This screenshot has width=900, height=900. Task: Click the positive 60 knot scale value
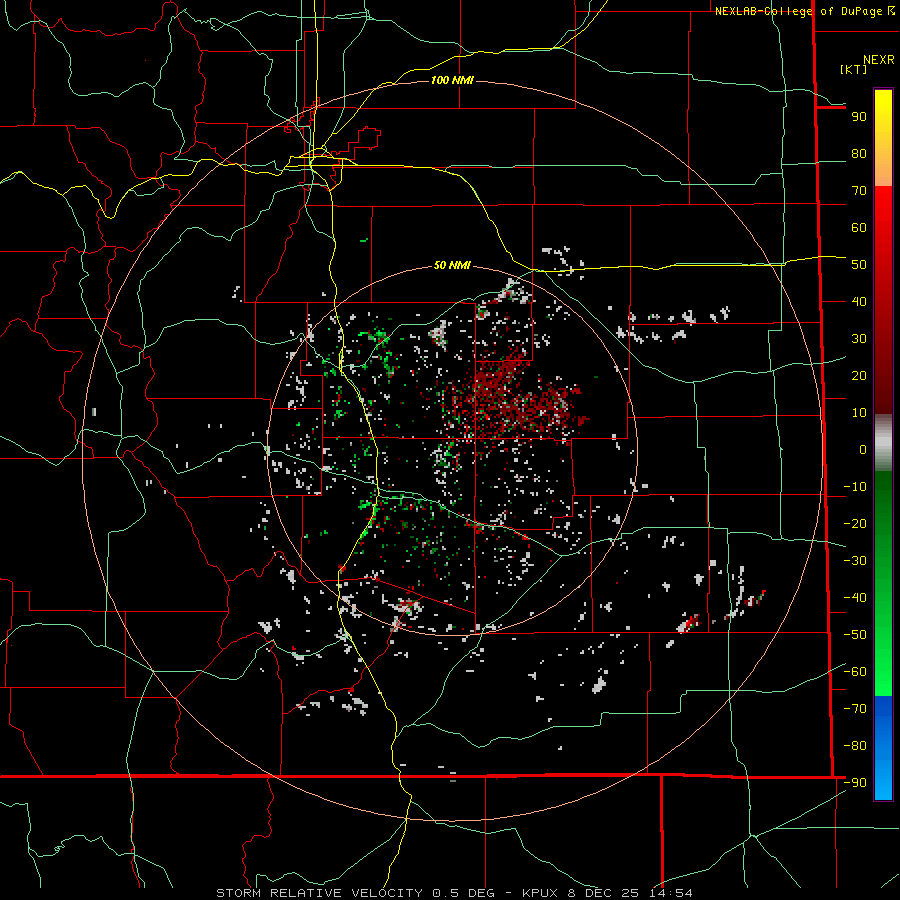(x=859, y=228)
